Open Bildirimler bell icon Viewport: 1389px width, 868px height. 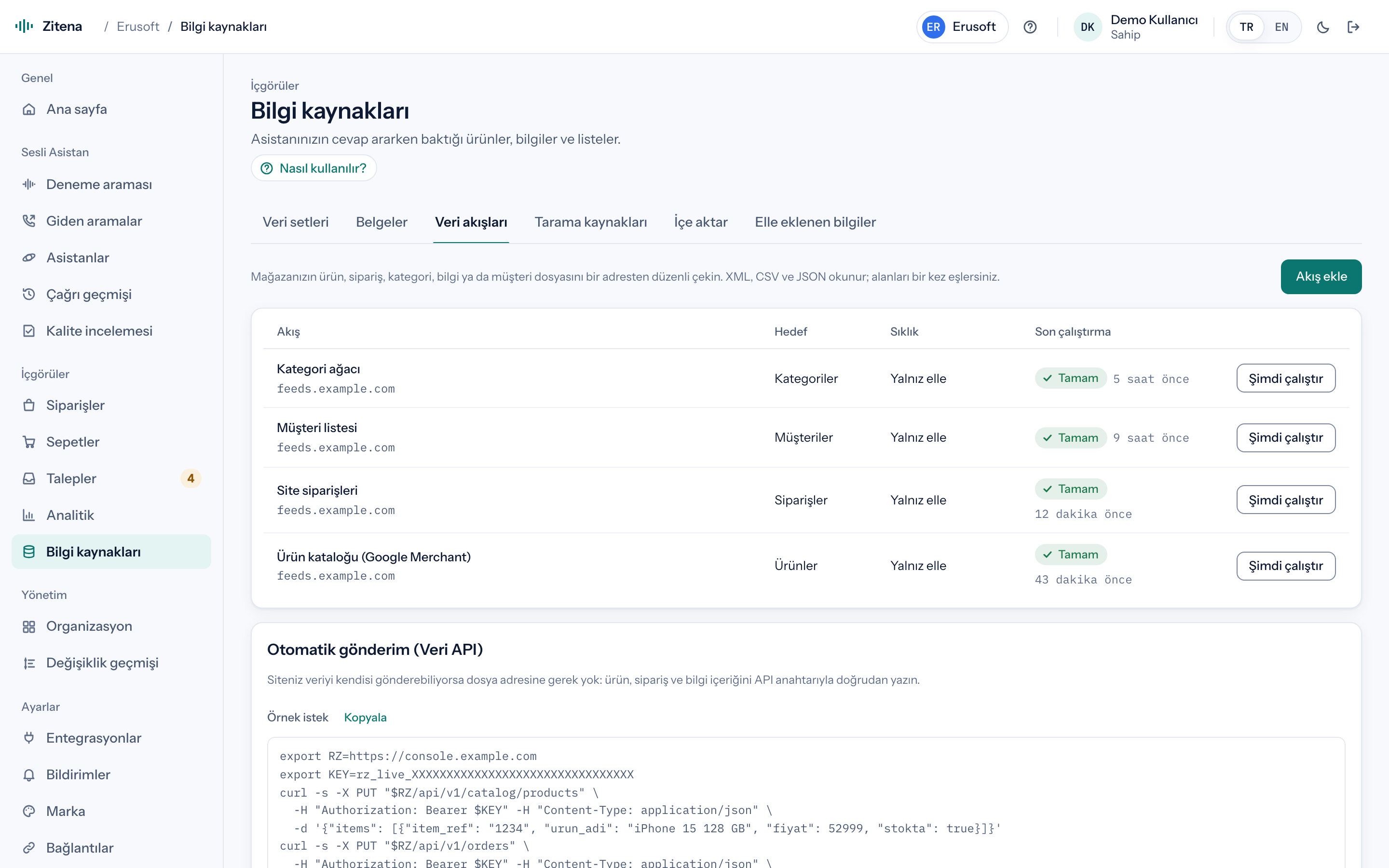[29, 774]
